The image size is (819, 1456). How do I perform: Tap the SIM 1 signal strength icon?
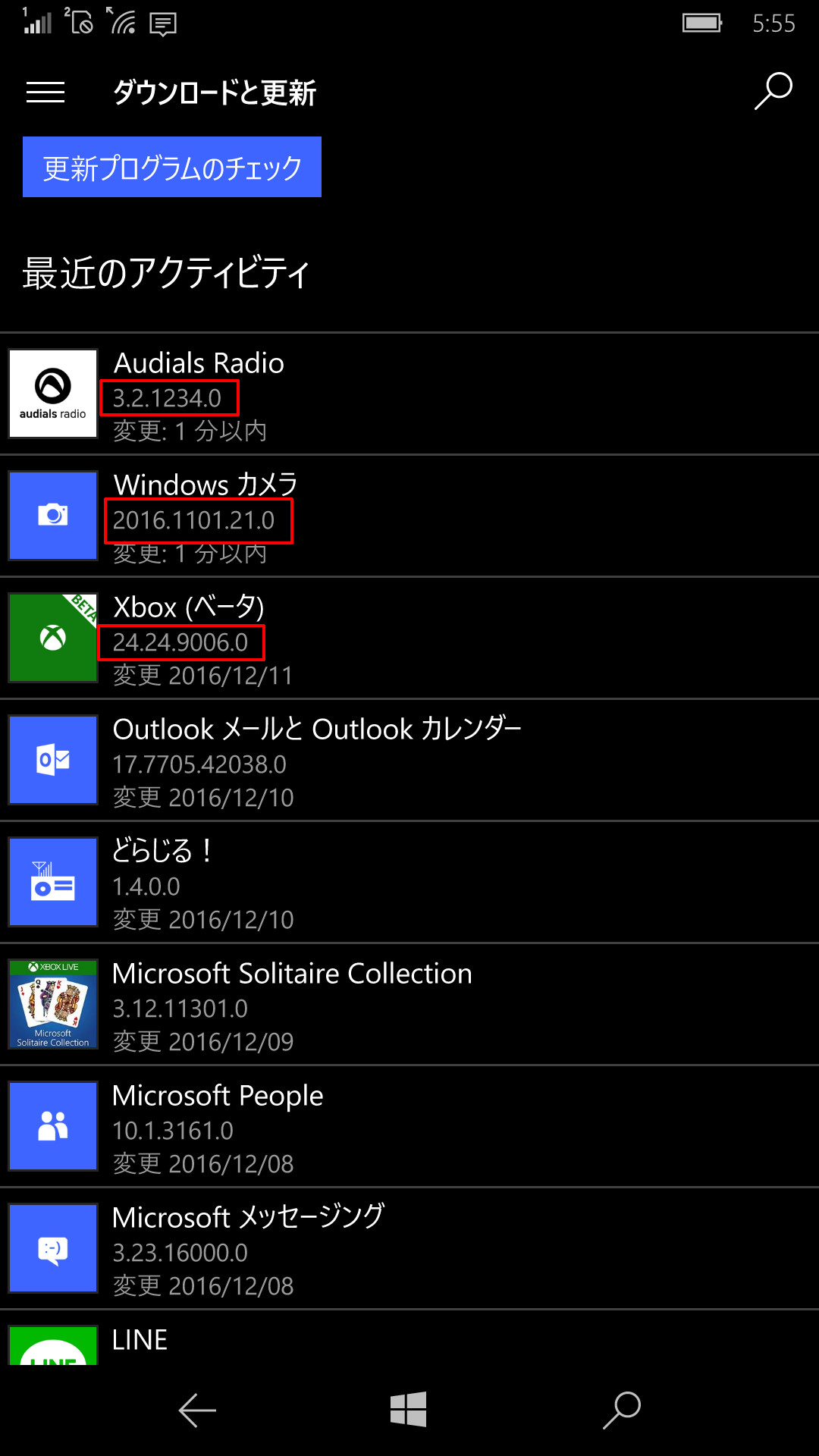[37, 20]
